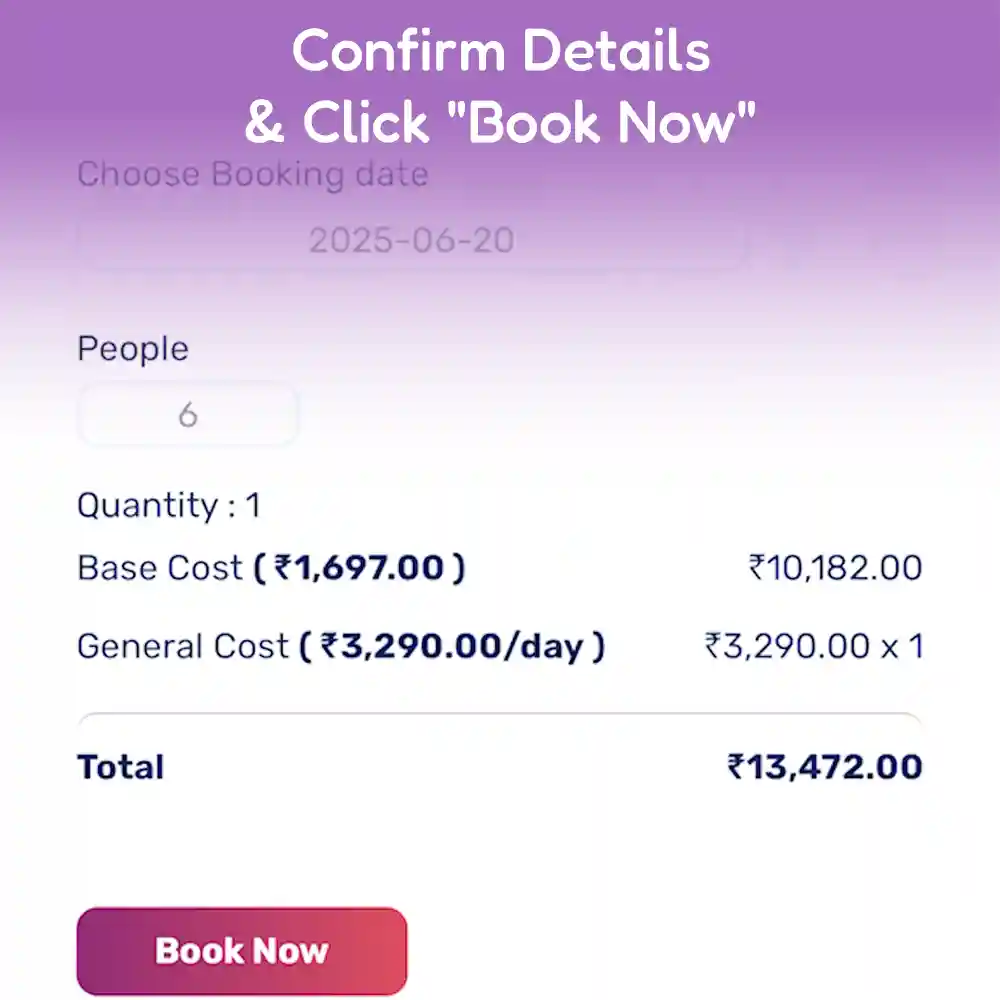Viewport: 1000px width, 1000px height.
Task: Click the Base Cost row label
Action: 160,567
